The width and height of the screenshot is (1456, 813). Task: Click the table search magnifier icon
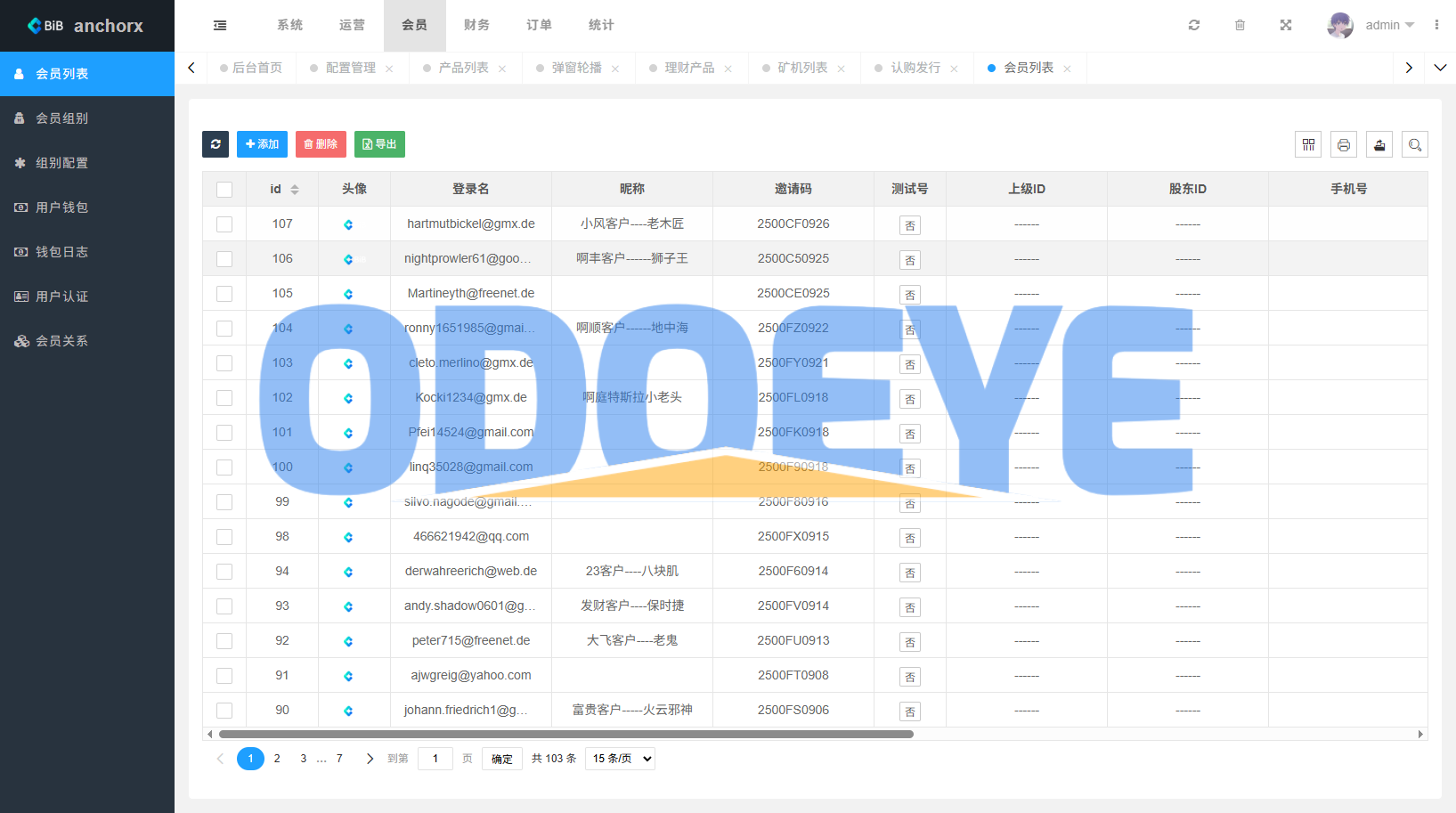[1415, 144]
